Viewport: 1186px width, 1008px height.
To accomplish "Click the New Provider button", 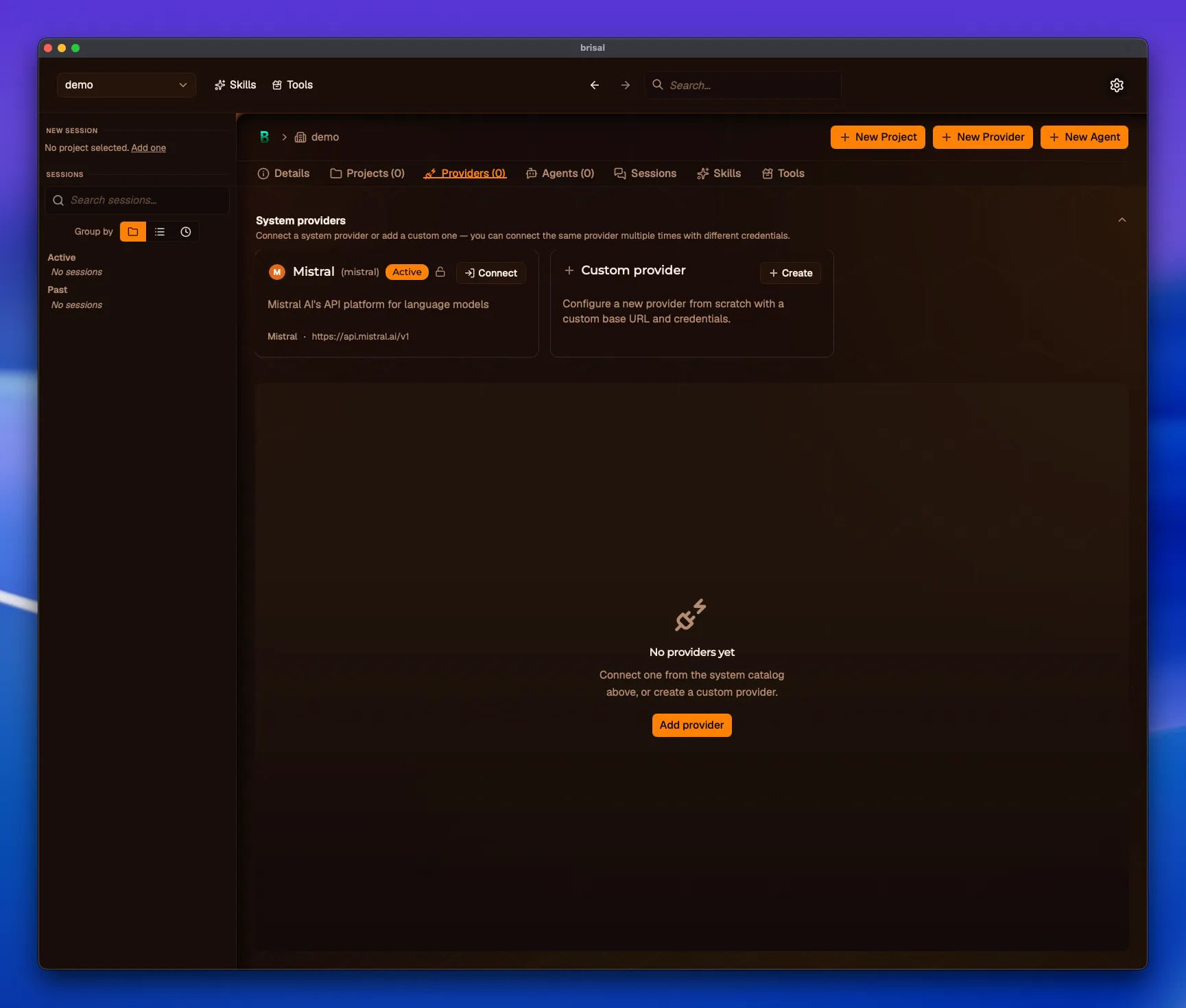I will point(983,137).
